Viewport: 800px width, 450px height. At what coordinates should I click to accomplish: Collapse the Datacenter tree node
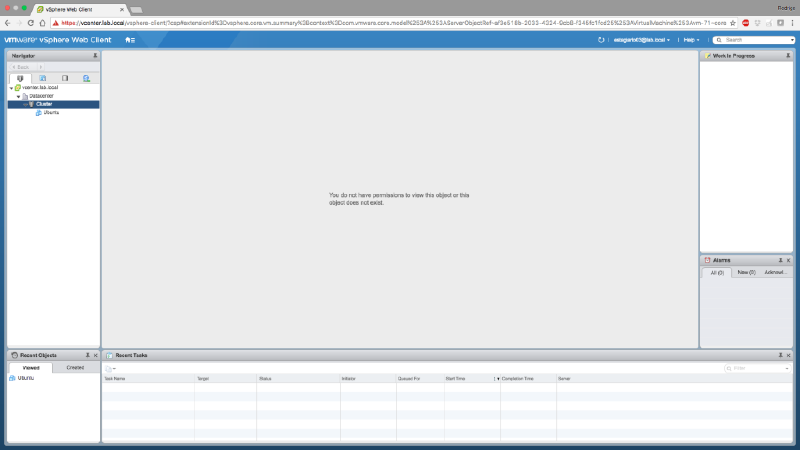pos(18,96)
